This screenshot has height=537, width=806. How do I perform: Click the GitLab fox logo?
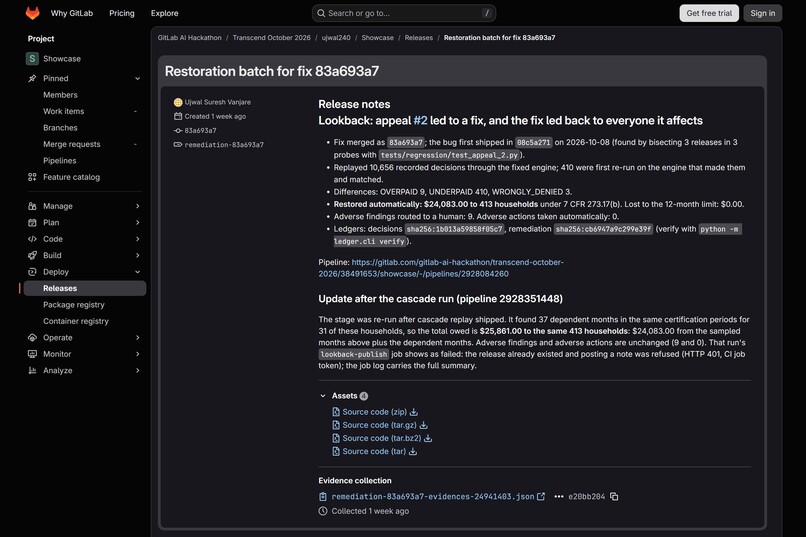(32, 13)
